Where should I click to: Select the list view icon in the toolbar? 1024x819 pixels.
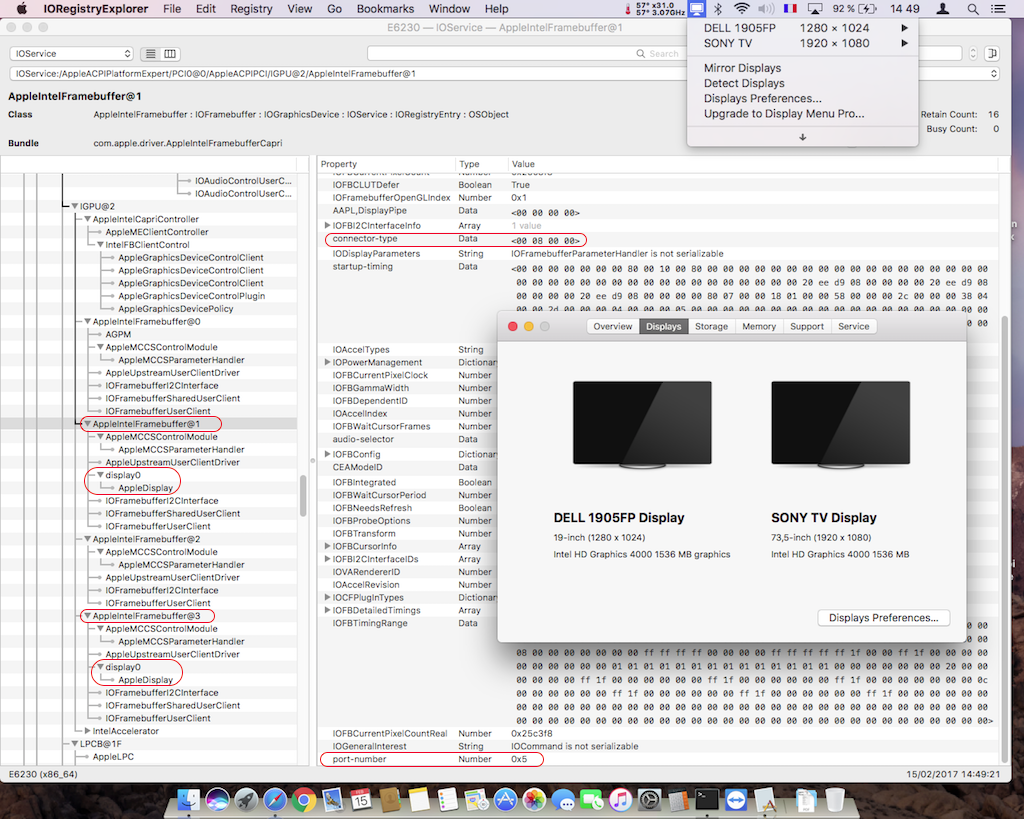pos(151,53)
